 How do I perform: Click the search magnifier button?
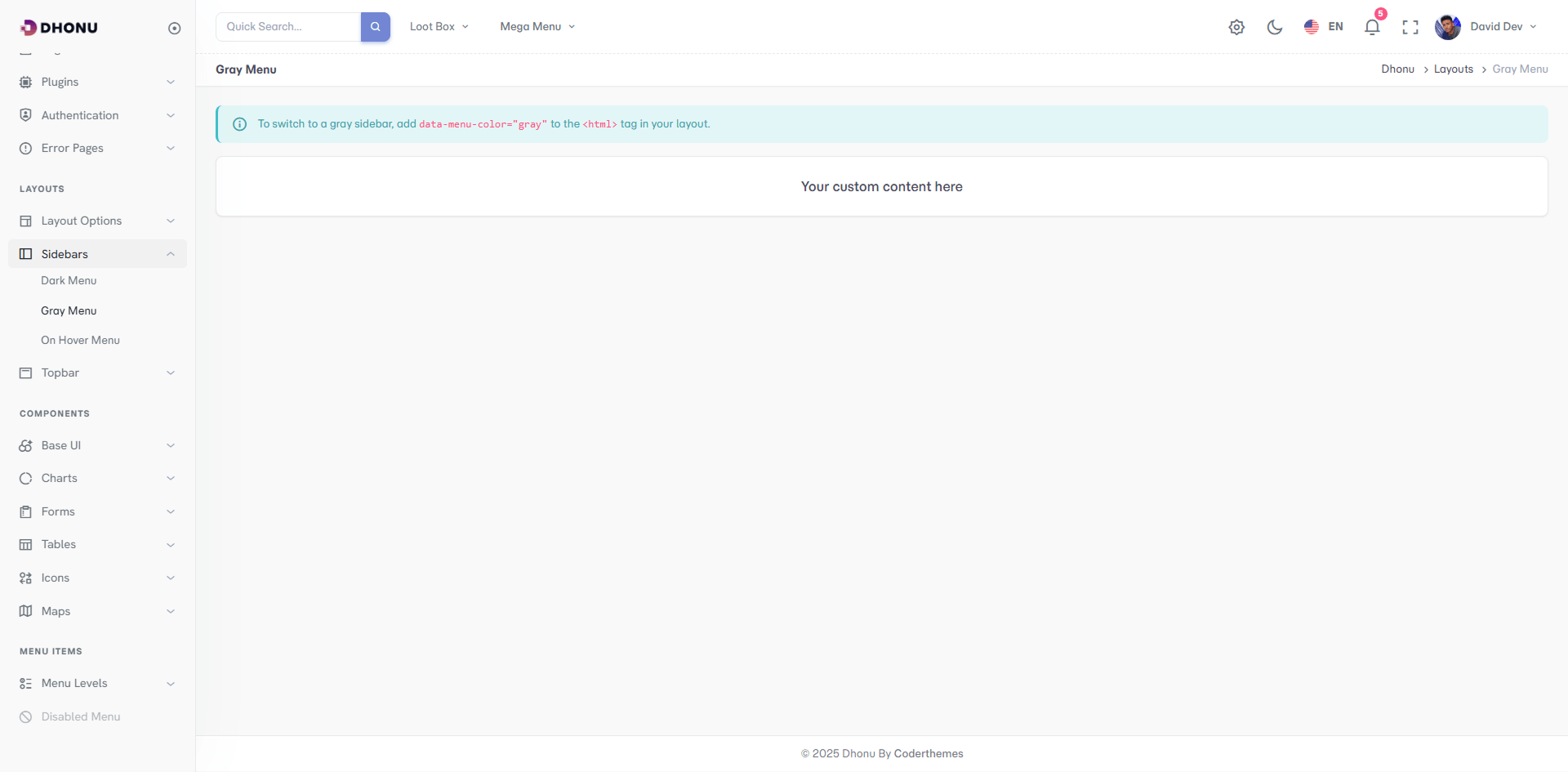click(x=375, y=27)
